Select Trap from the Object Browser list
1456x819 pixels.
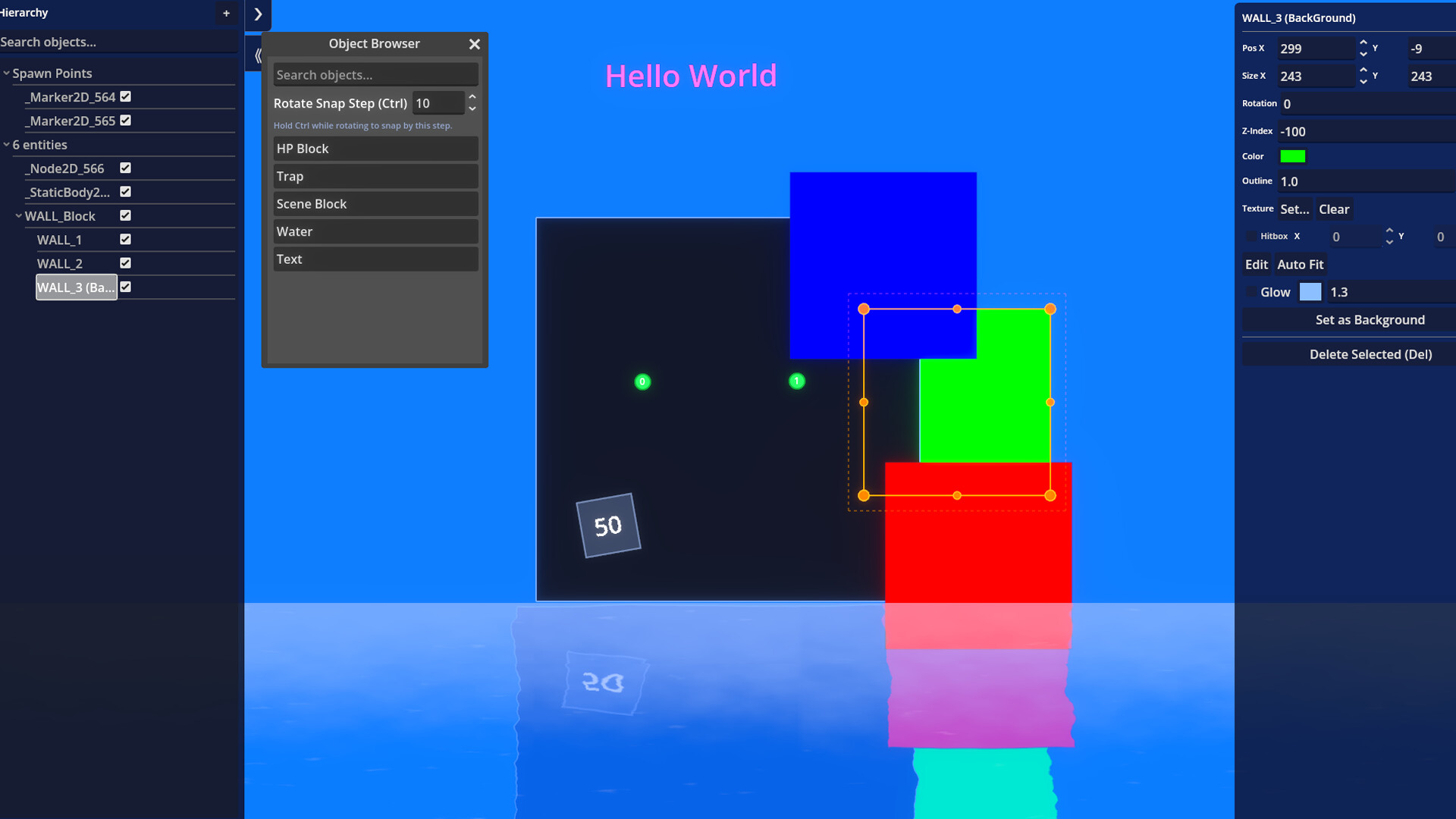[x=375, y=176]
